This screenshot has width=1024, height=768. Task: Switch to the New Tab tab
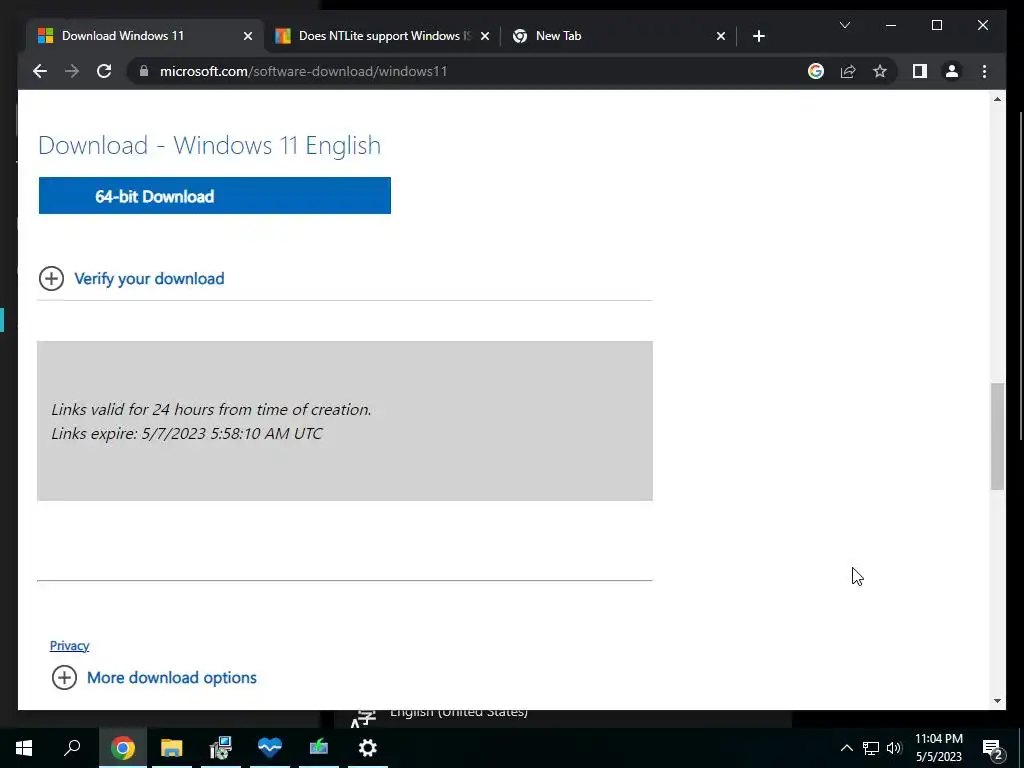tap(618, 36)
